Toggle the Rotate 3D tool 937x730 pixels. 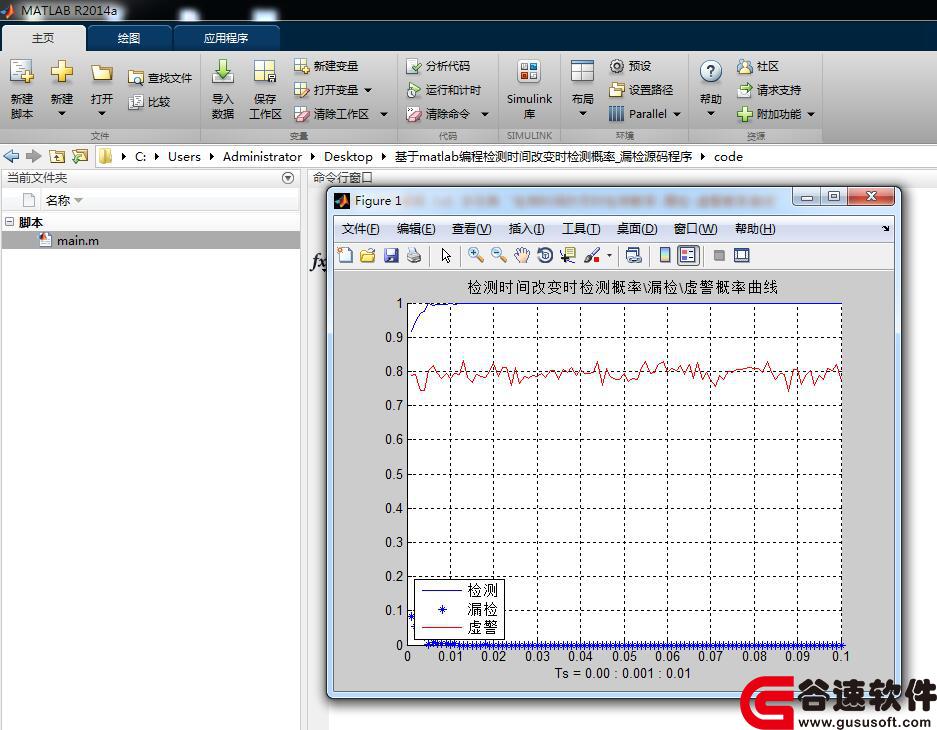click(x=544, y=256)
